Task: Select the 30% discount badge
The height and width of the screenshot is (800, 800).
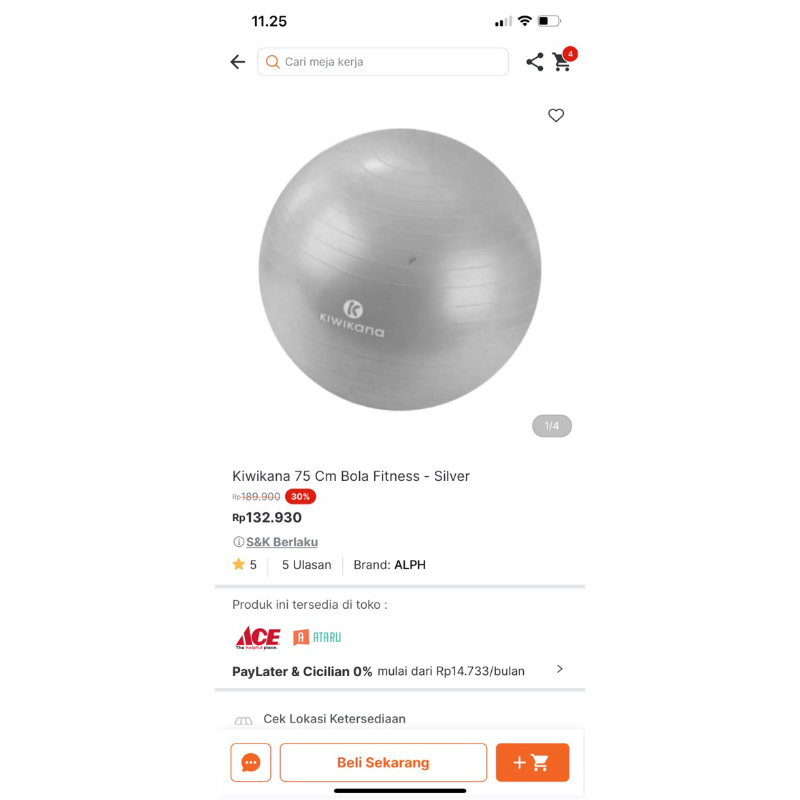Action: pyautogui.click(x=300, y=496)
